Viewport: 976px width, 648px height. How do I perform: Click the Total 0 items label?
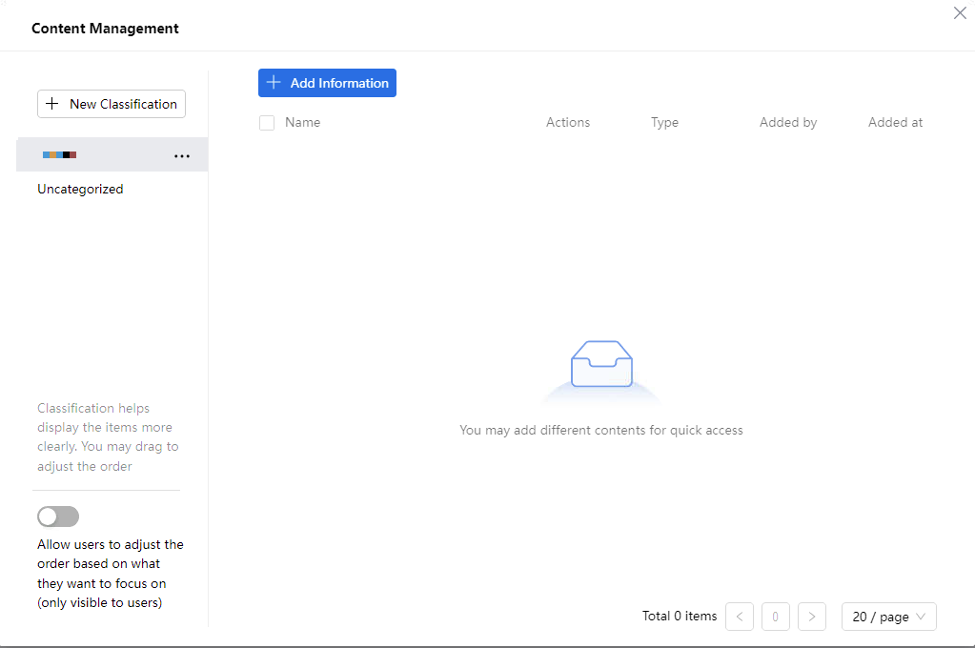point(679,617)
